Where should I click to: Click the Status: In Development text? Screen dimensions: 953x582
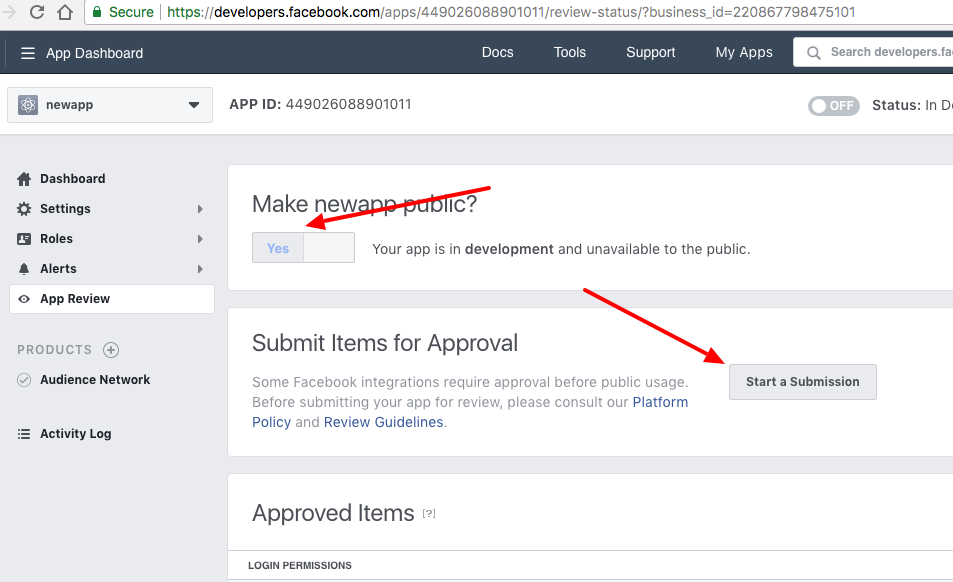coord(912,106)
